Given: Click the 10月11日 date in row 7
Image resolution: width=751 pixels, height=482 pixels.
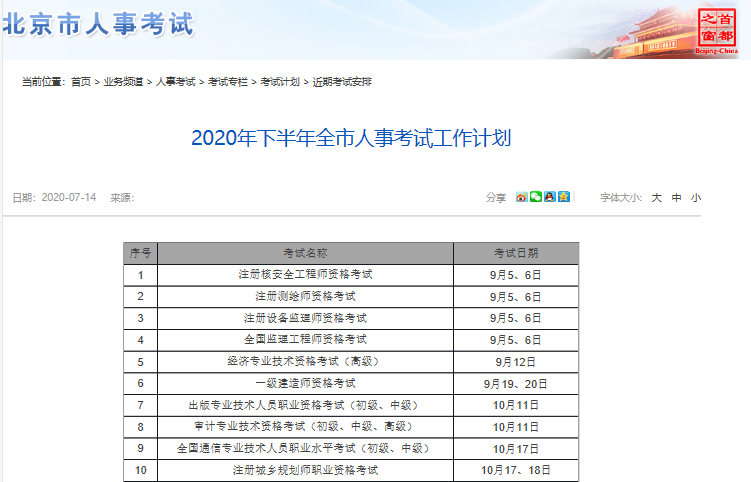Looking at the screenshot, I should (516, 405).
